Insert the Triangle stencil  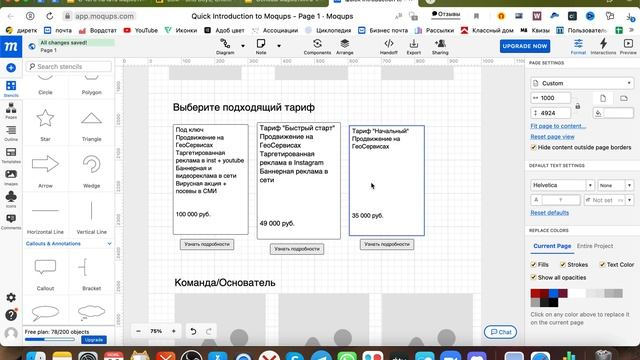click(x=91, y=123)
